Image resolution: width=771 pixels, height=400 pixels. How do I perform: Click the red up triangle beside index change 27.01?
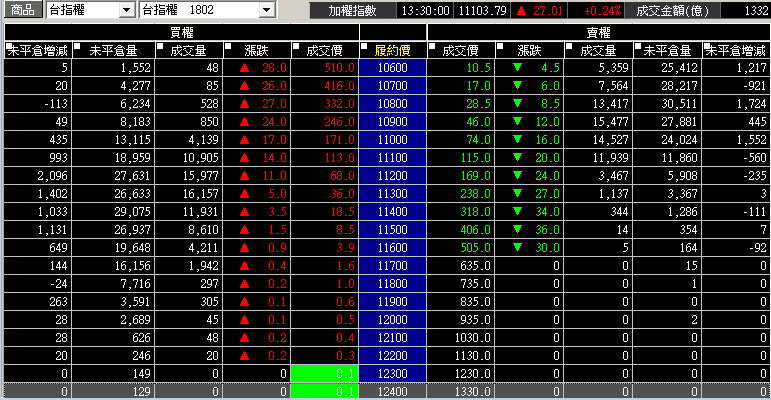pyautogui.click(x=522, y=10)
